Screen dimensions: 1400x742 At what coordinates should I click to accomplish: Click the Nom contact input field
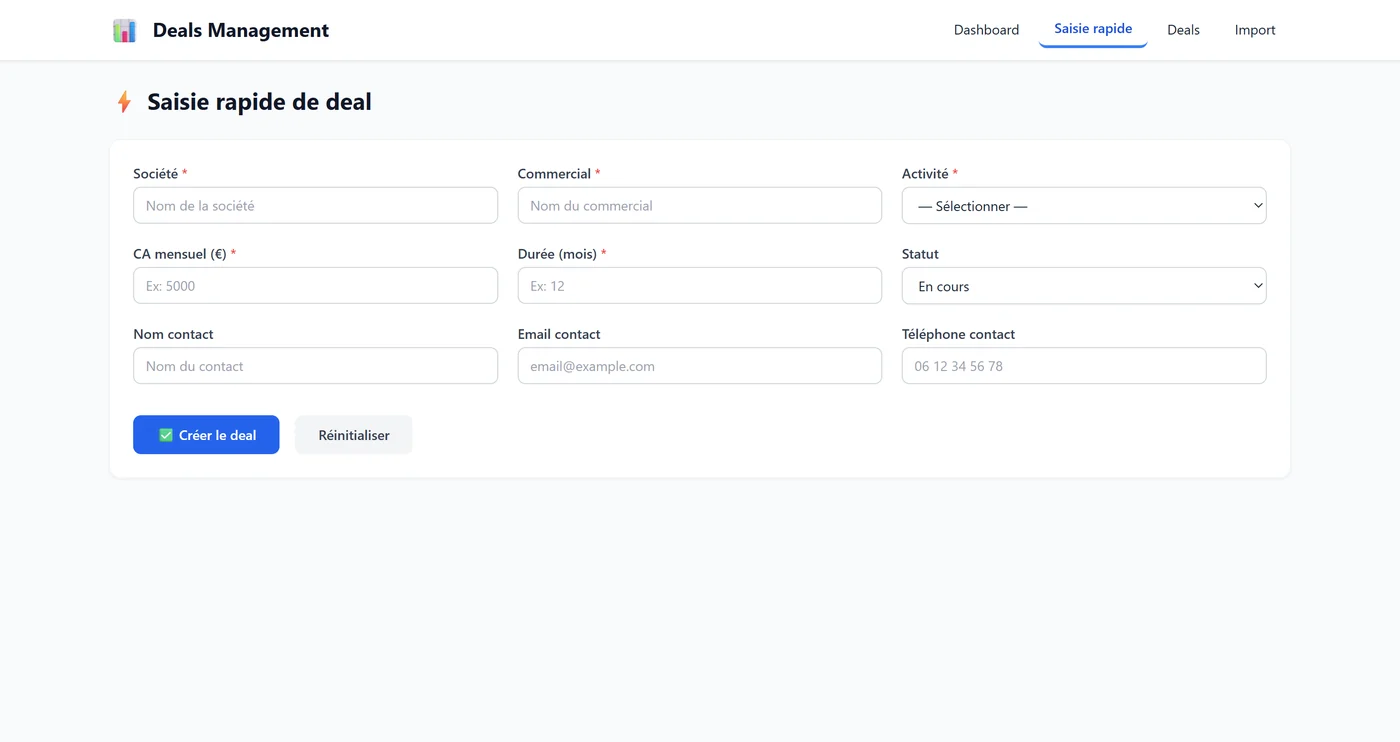[x=315, y=365]
